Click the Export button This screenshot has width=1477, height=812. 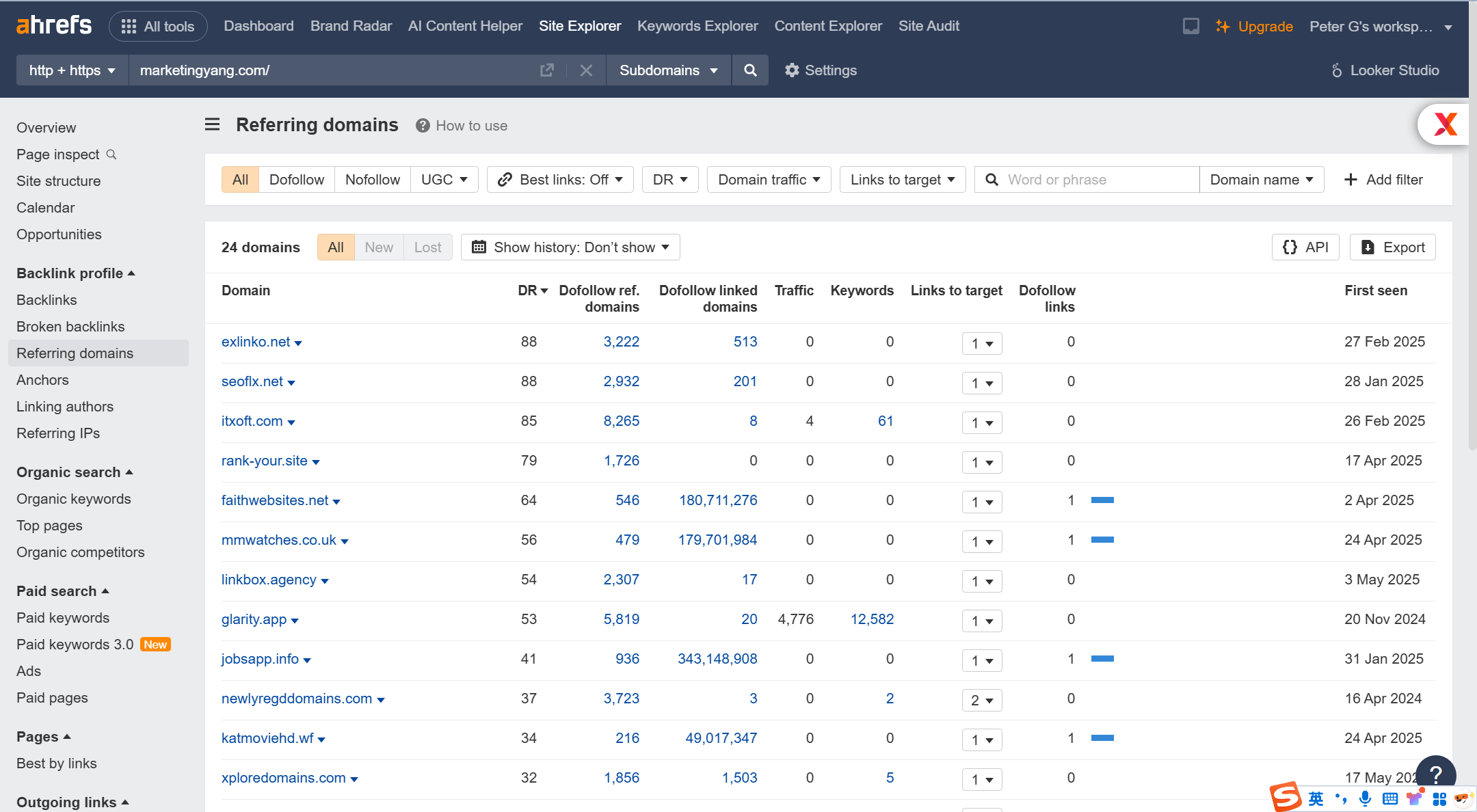1393,247
